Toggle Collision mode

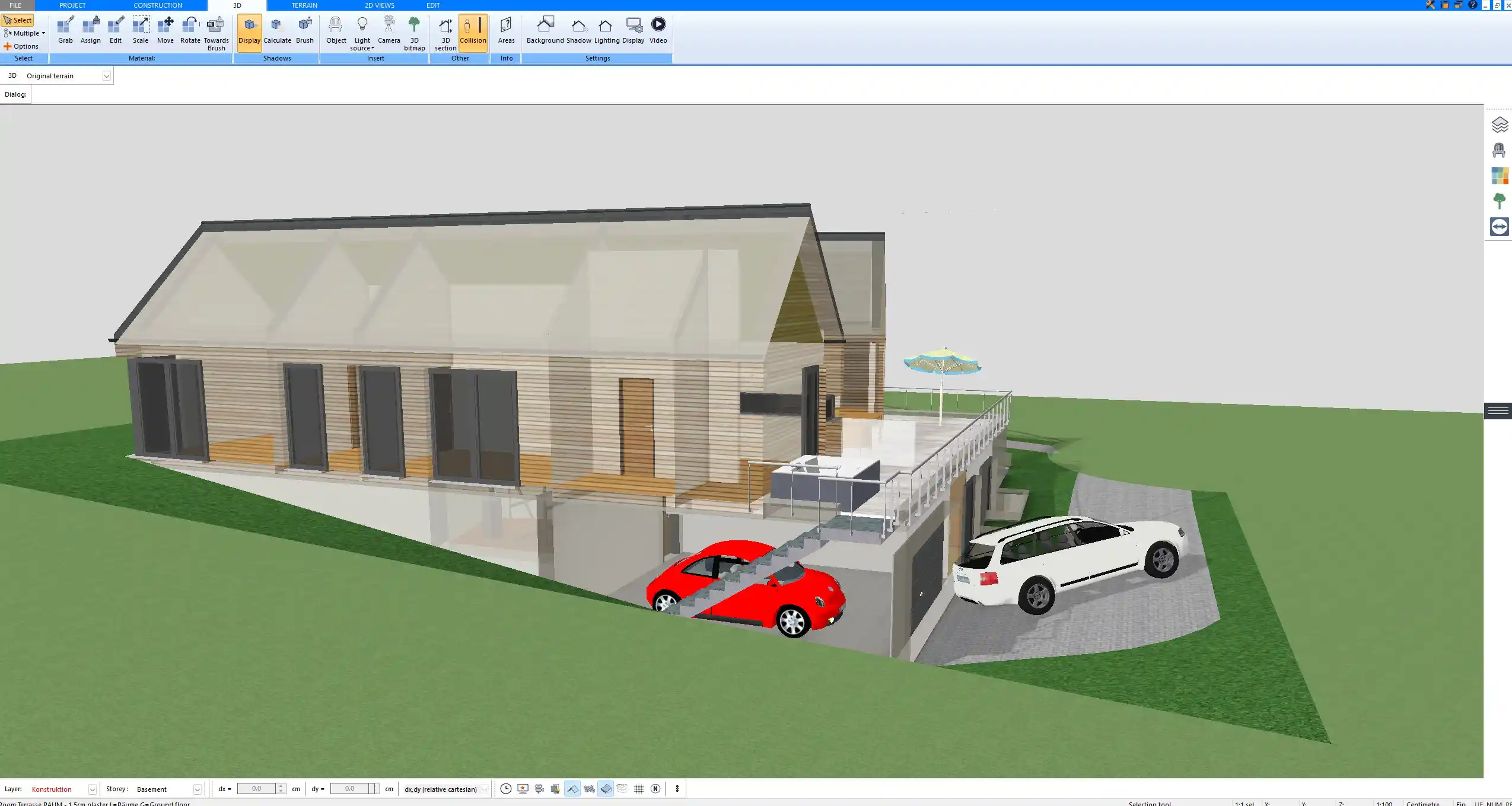click(x=473, y=33)
